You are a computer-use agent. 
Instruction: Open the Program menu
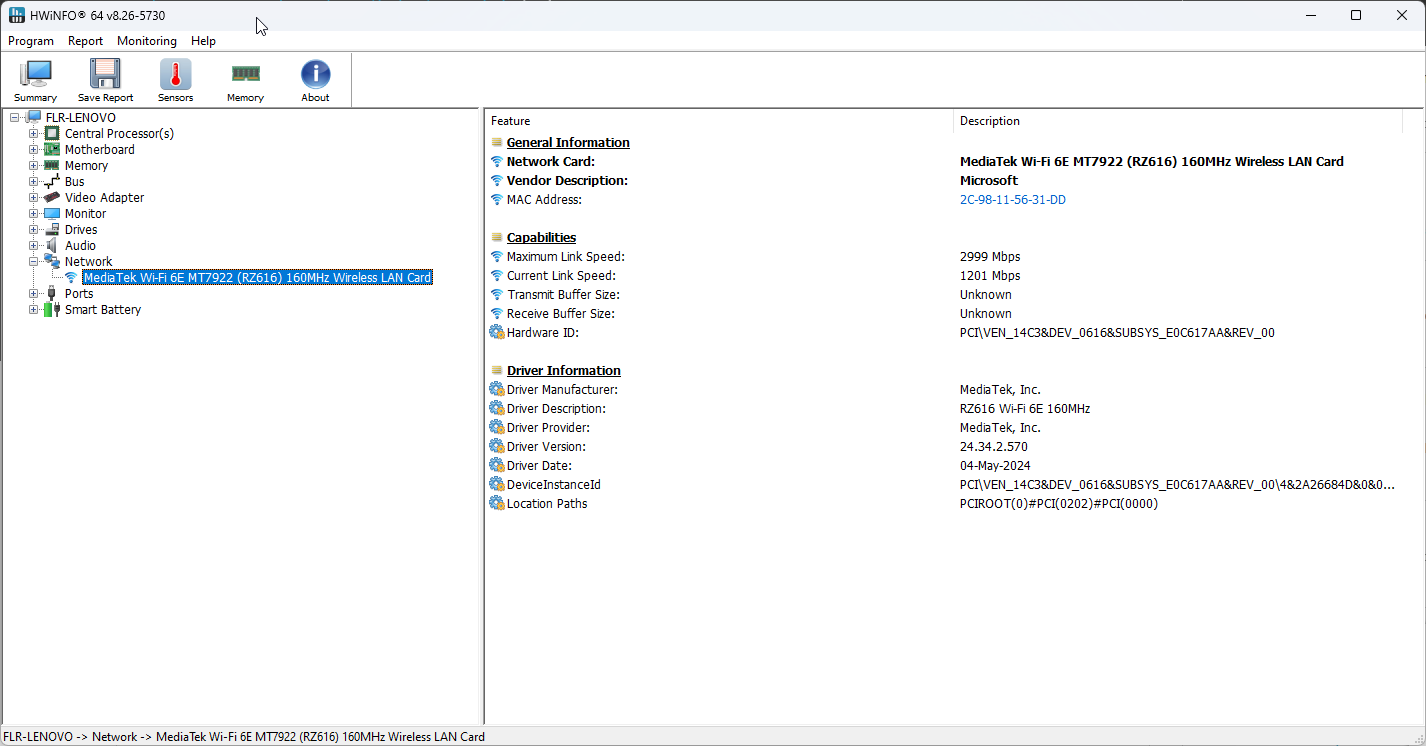[31, 41]
